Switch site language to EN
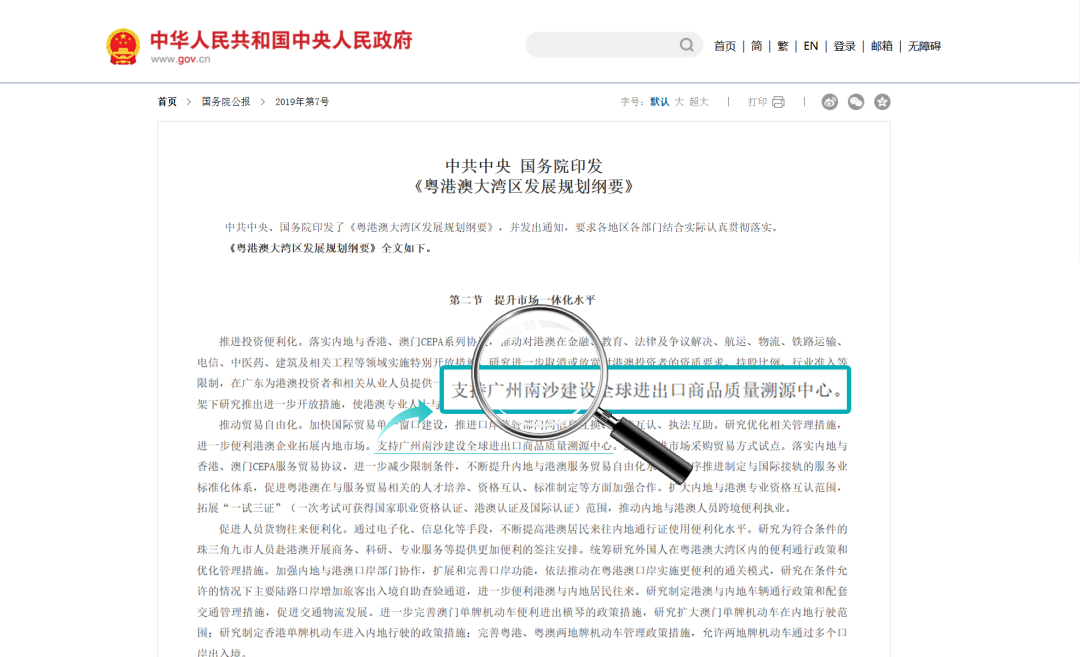Viewport: 1080px width, 657px height. pos(811,46)
